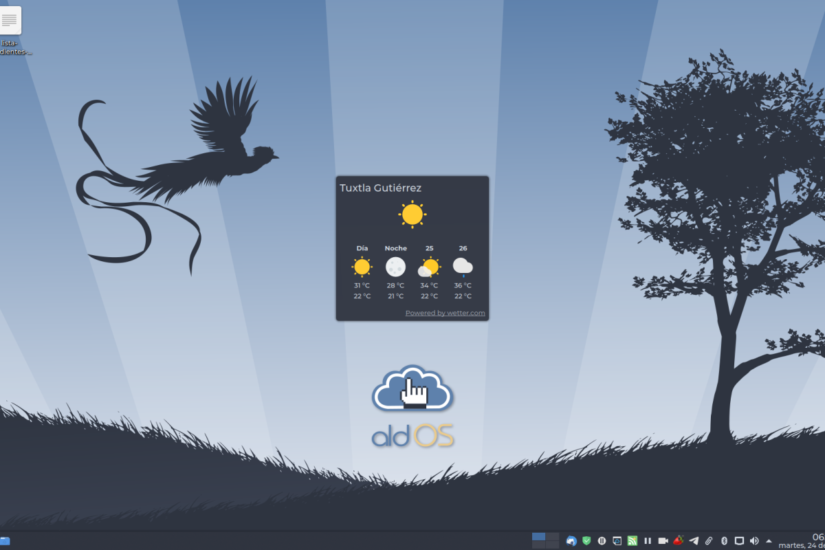Expand hidden system tray icons arrow
This screenshot has width=825, height=550.
pos(769,541)
